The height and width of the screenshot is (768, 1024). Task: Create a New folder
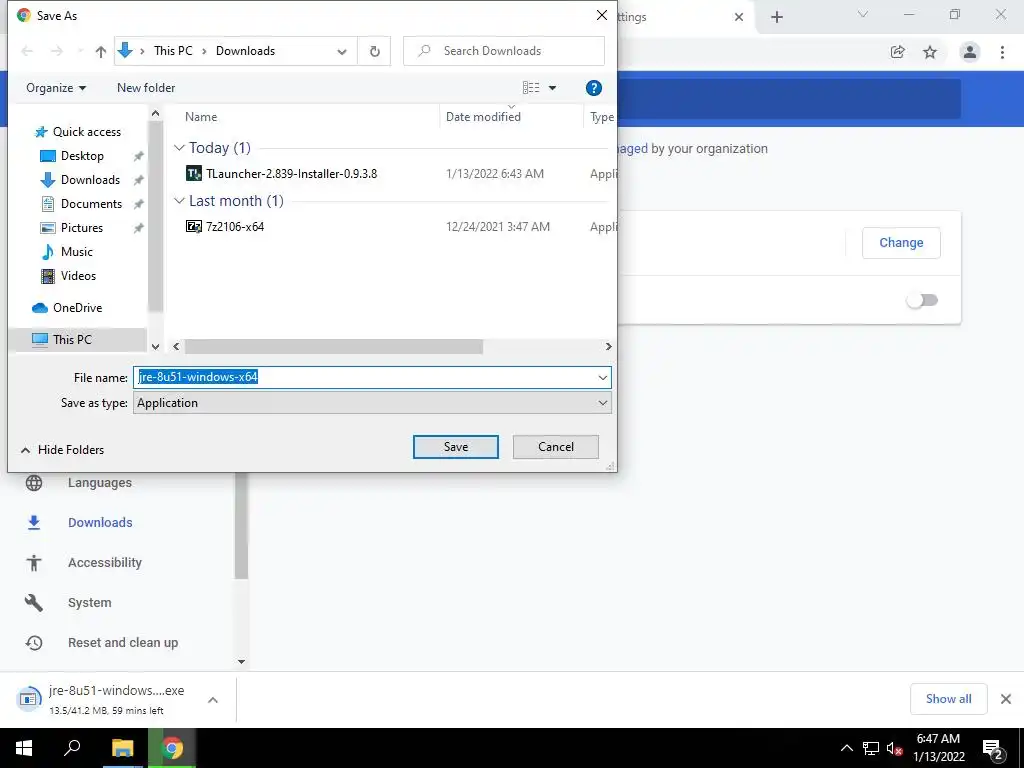pyautogui.click(x=146, y=88)
